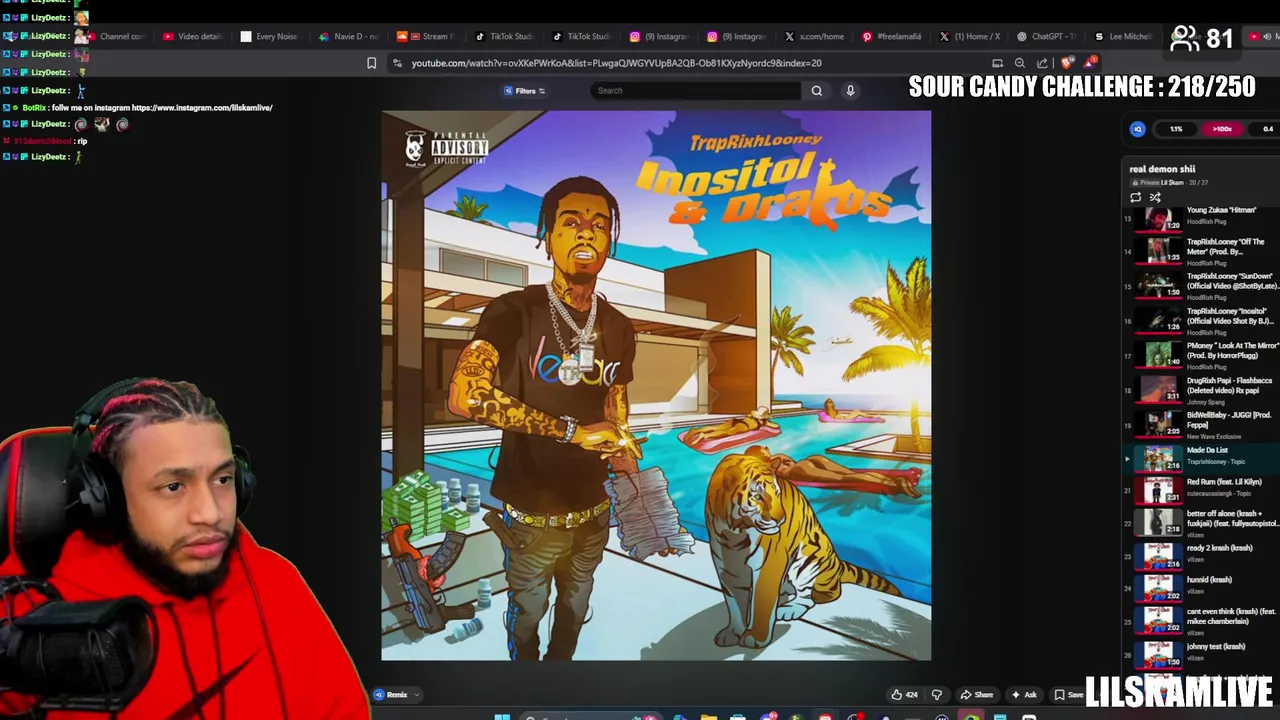
Task: Toggle playlist loop button
Action: 1136,198
